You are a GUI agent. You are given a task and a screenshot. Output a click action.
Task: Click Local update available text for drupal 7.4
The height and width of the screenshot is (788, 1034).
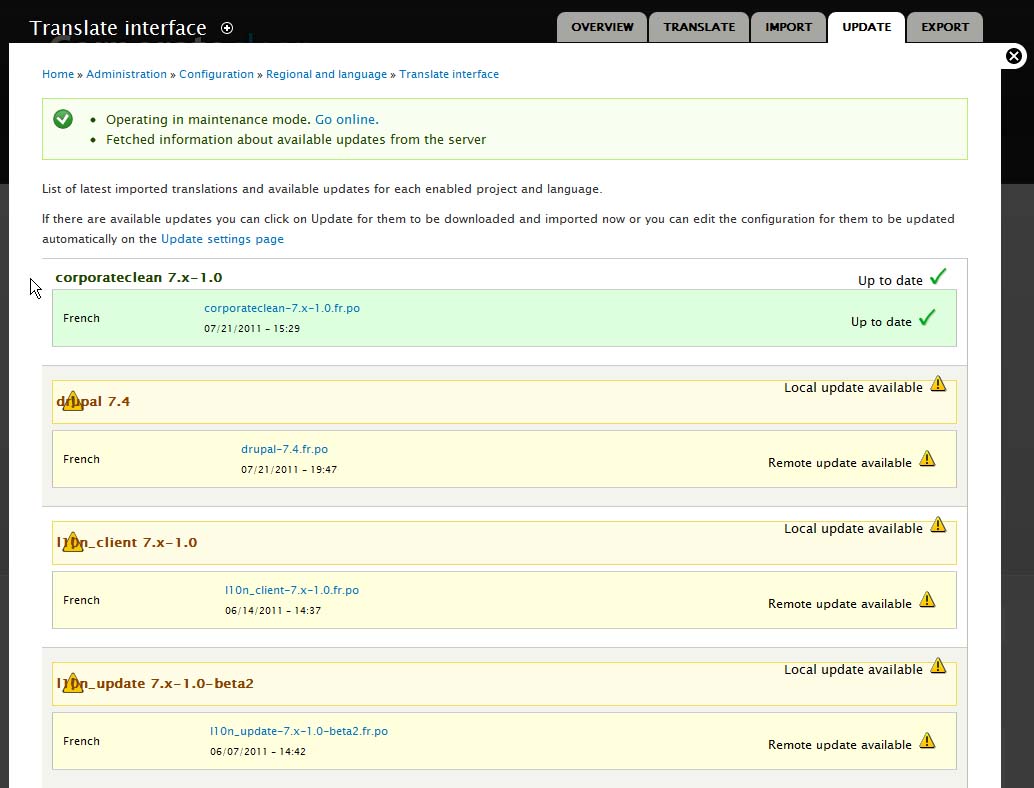pos(853,388)
